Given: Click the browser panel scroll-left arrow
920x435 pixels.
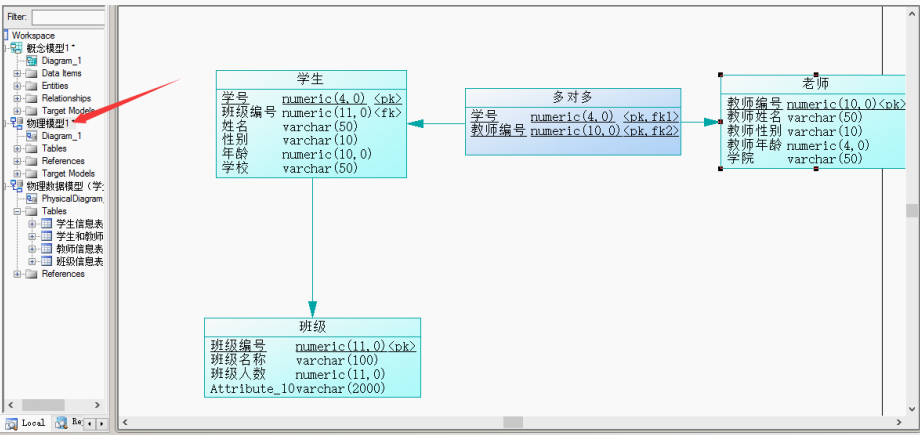Looking at the screenshot, I should click(9, 405).
